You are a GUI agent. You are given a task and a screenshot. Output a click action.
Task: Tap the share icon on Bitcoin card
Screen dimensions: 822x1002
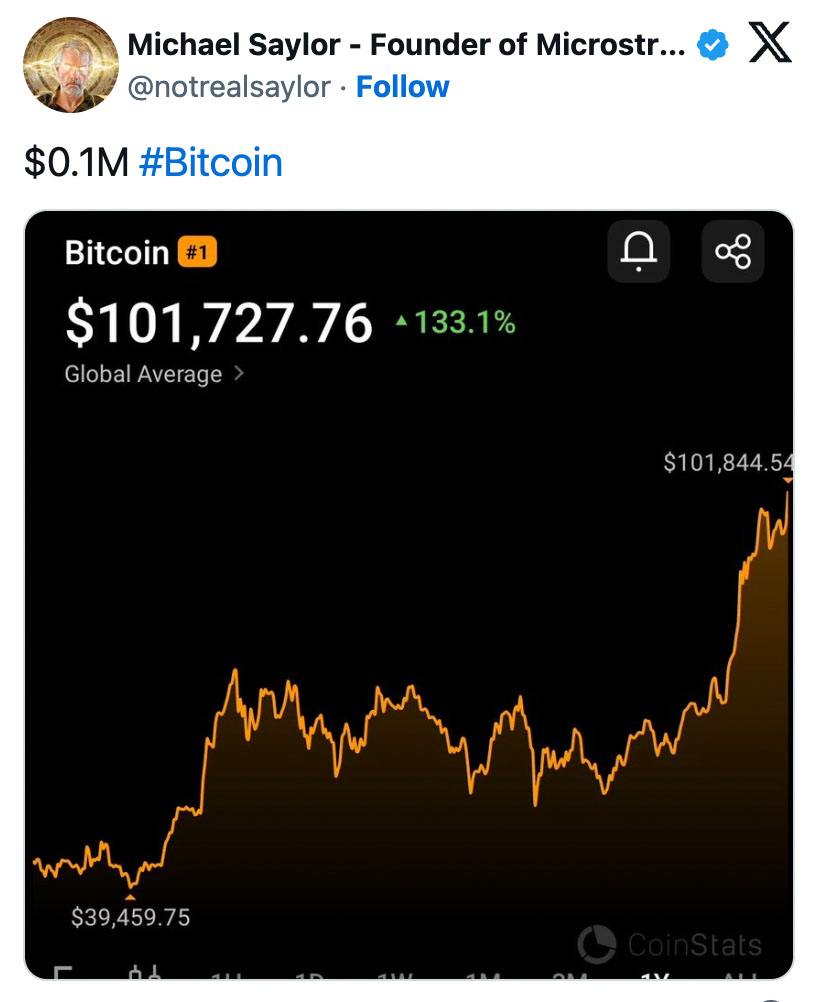[x=733, y=251]
